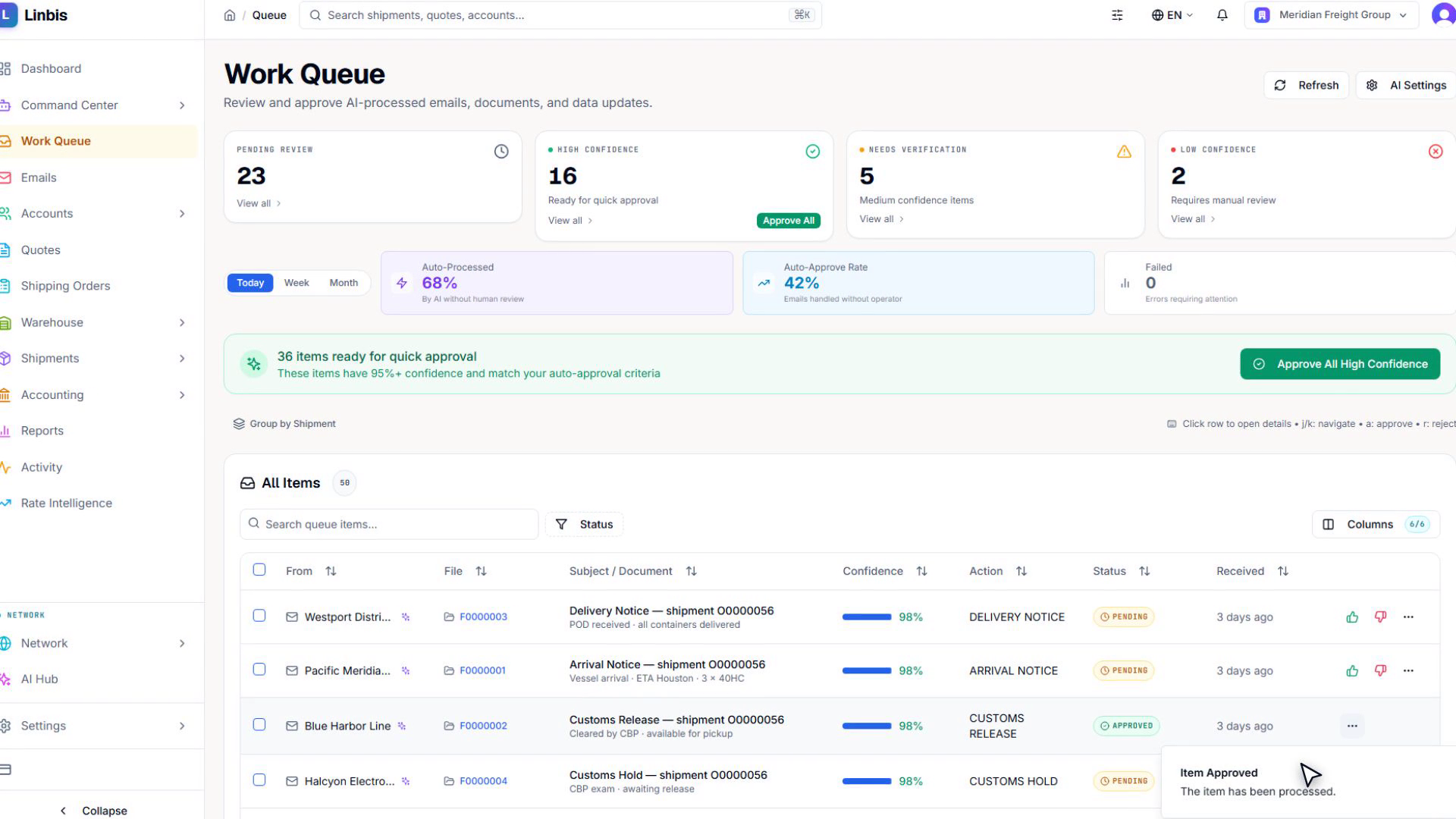Expand the Accounting submenu

pyautogui.click(x=182, y=395)
